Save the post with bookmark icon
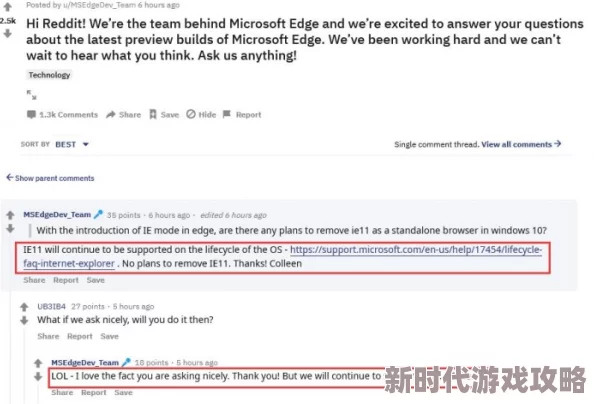 164,114
